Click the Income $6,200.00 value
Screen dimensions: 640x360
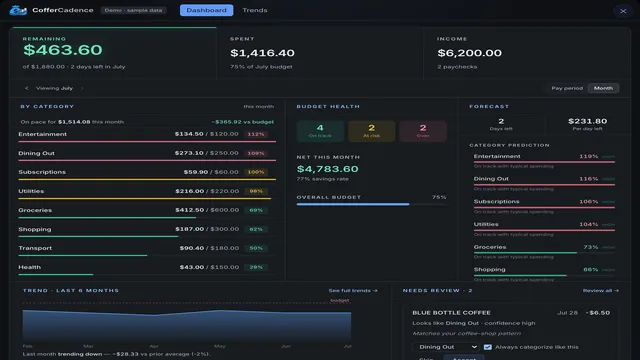[469, 53]
